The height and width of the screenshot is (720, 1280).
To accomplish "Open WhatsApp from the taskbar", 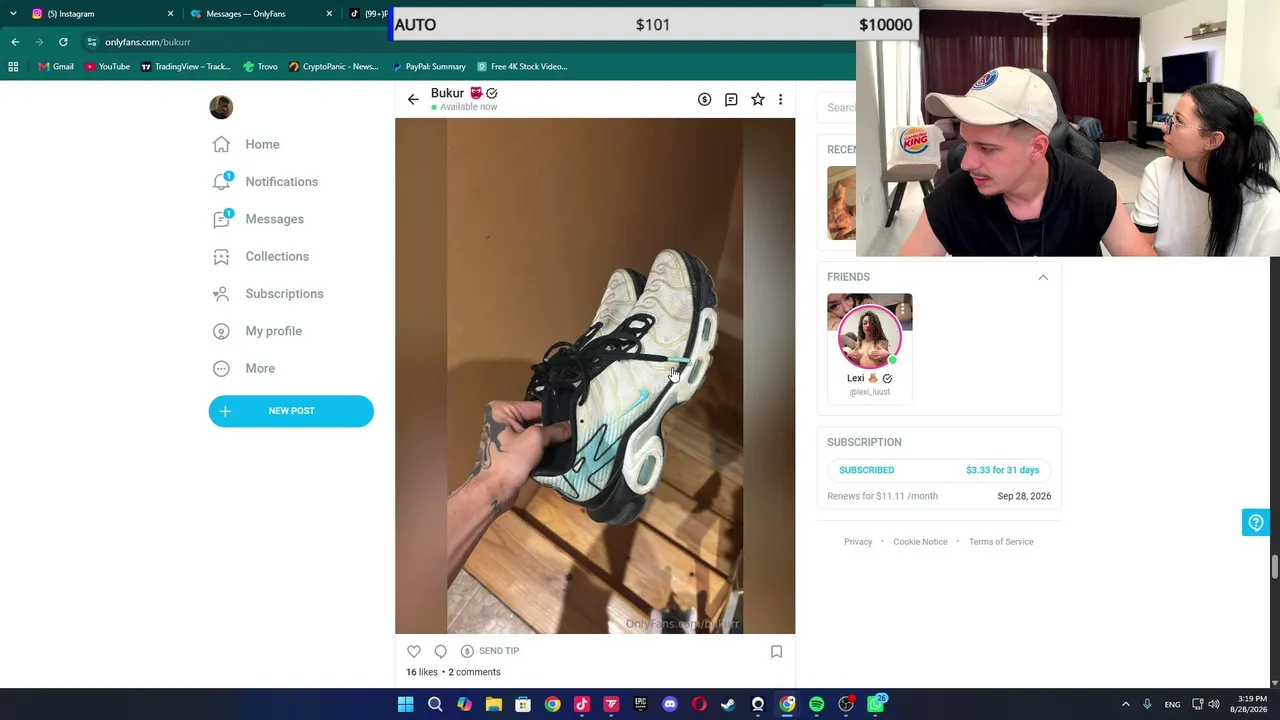I will pos(876,704).
